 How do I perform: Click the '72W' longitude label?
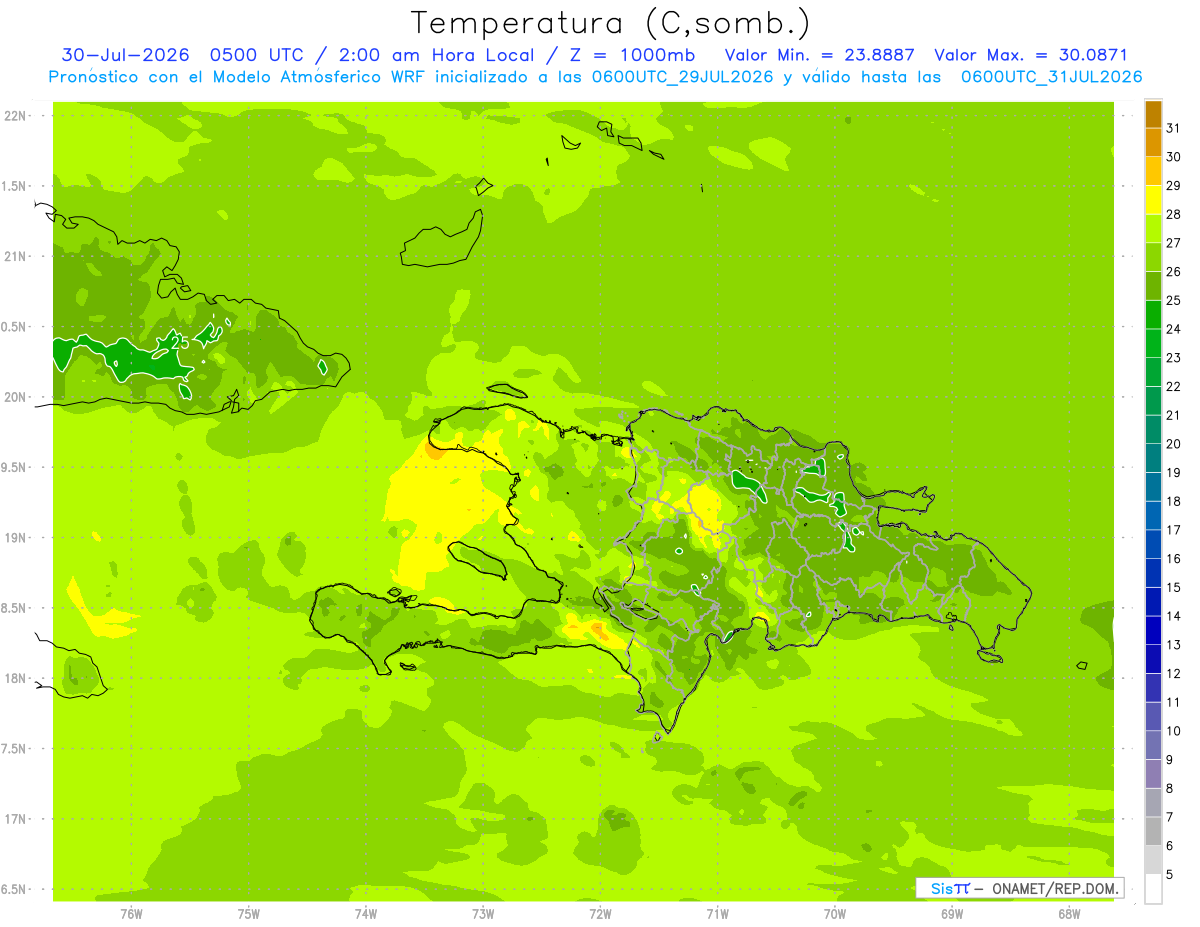(600, 914)
